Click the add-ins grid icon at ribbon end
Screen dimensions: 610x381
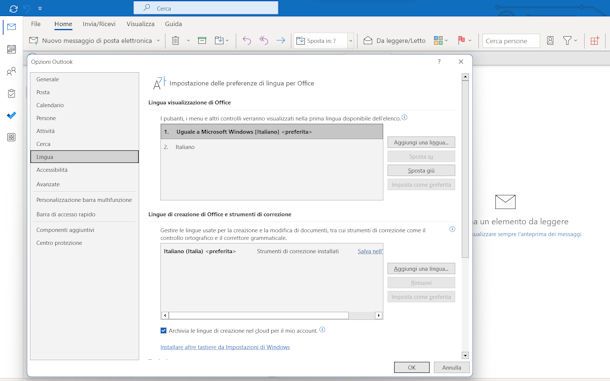tap(594, 40)
